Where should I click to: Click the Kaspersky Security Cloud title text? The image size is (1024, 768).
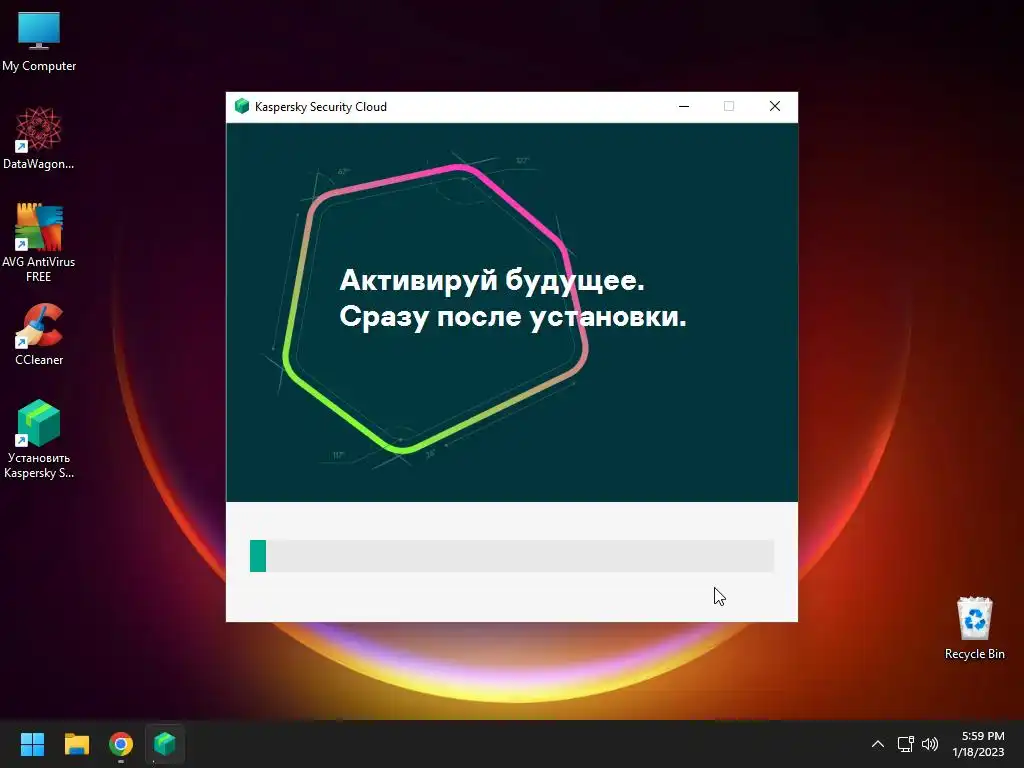point(321,106)
